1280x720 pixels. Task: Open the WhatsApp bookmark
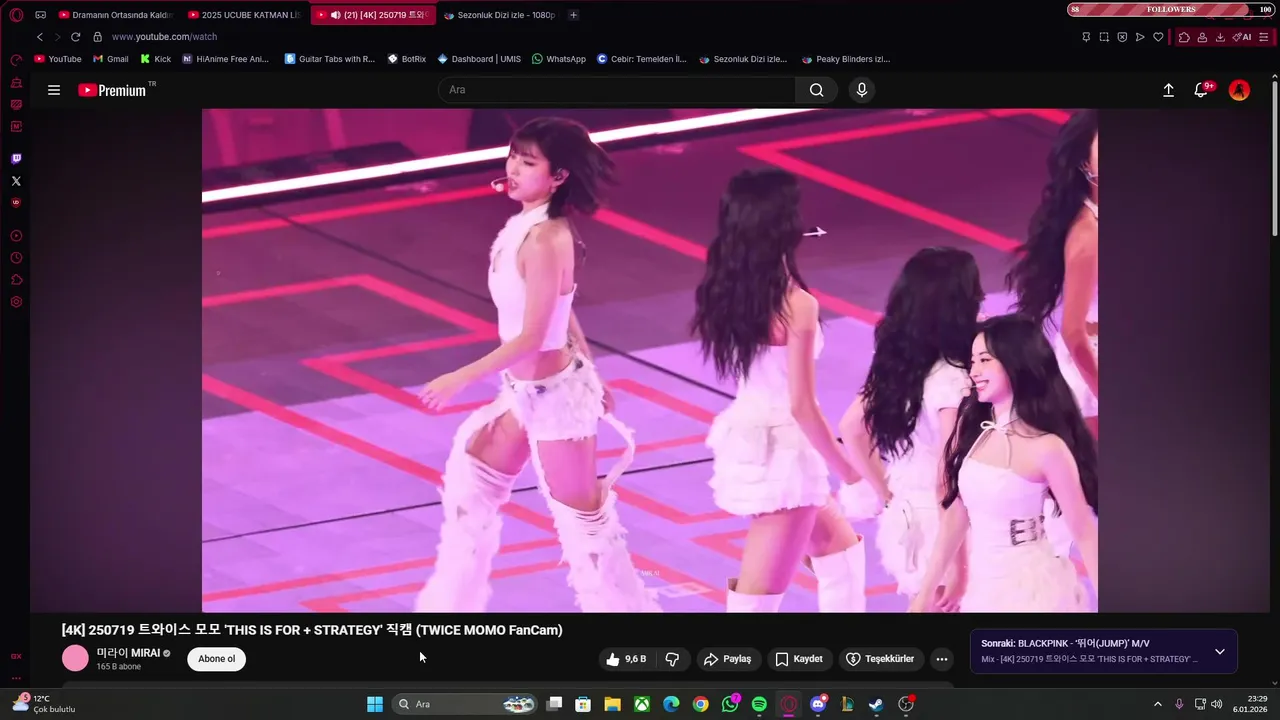point(558,59)
